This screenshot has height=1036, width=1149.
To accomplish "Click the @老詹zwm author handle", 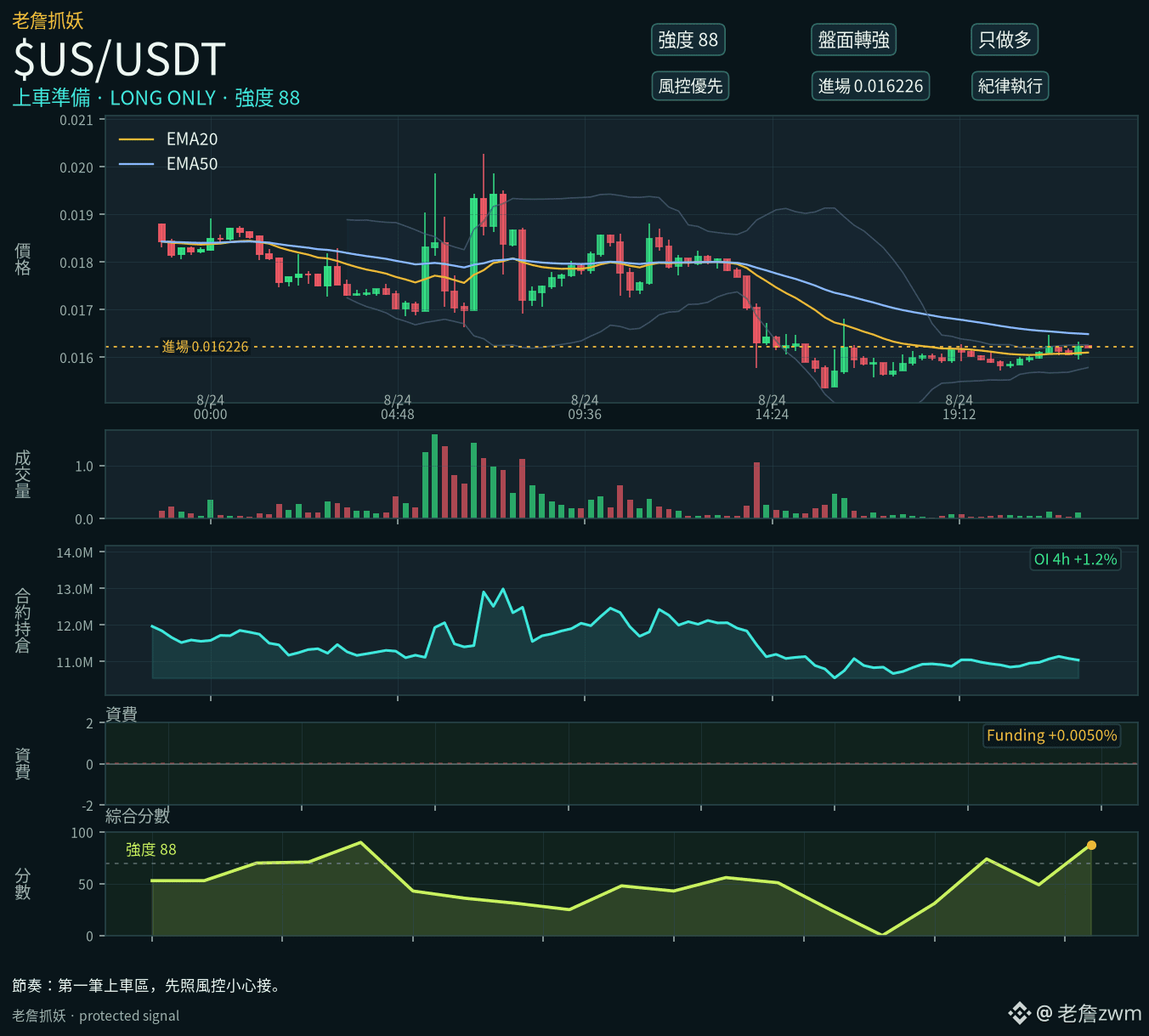I will [1090, 1013].
